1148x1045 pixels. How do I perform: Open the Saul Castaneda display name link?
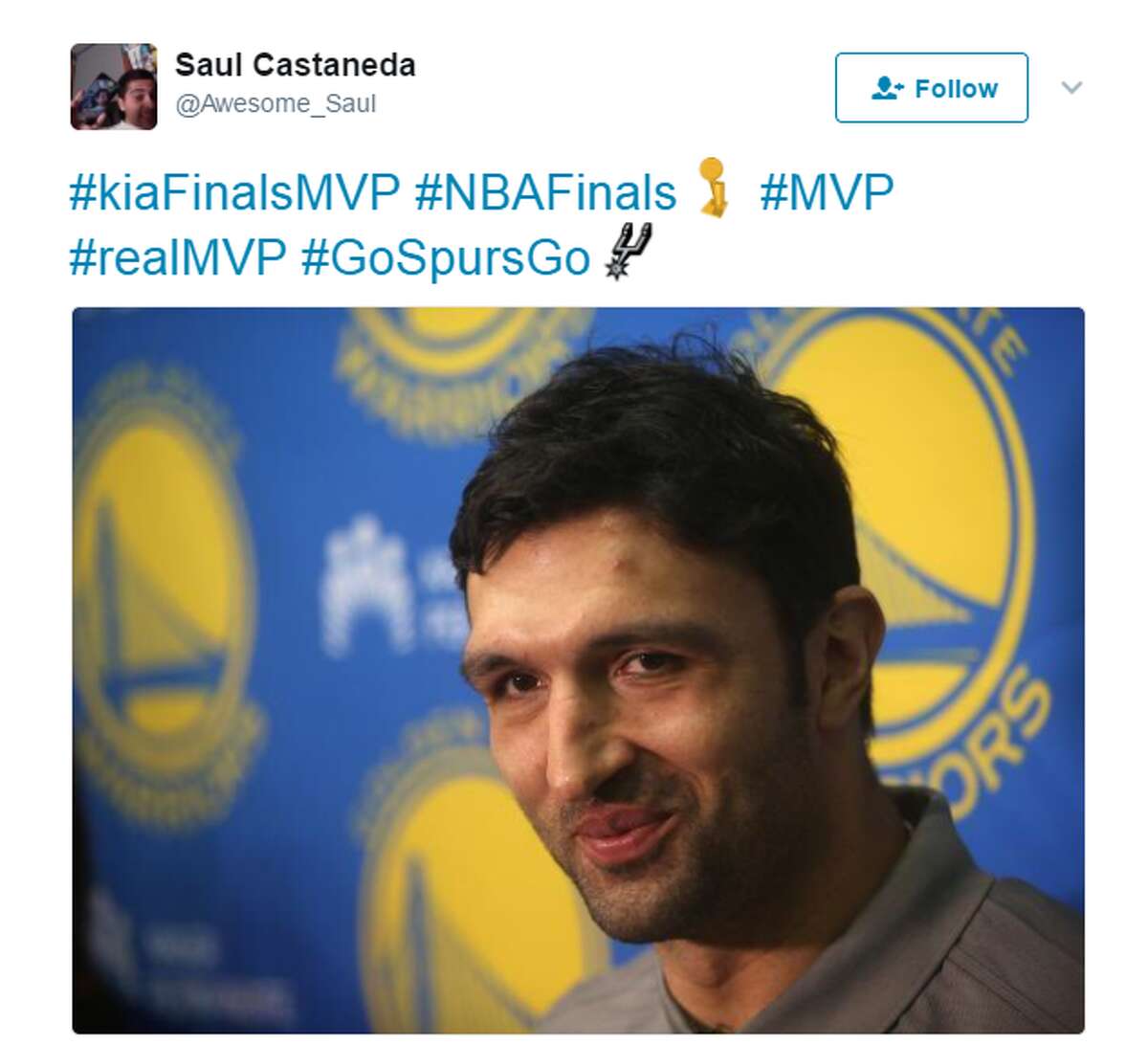(295, 65)
